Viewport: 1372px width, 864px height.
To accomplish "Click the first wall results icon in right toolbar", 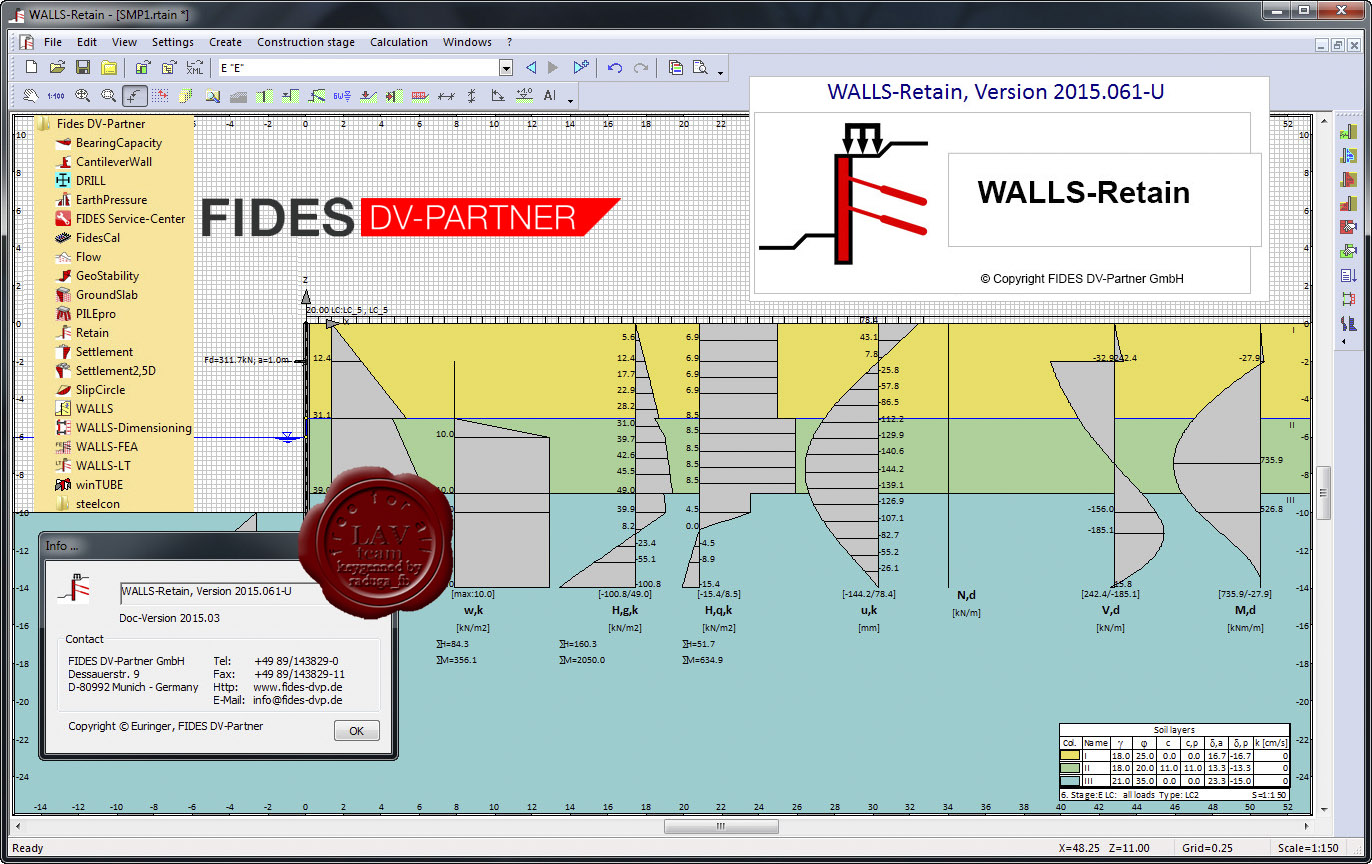I will coord(1348,132).
